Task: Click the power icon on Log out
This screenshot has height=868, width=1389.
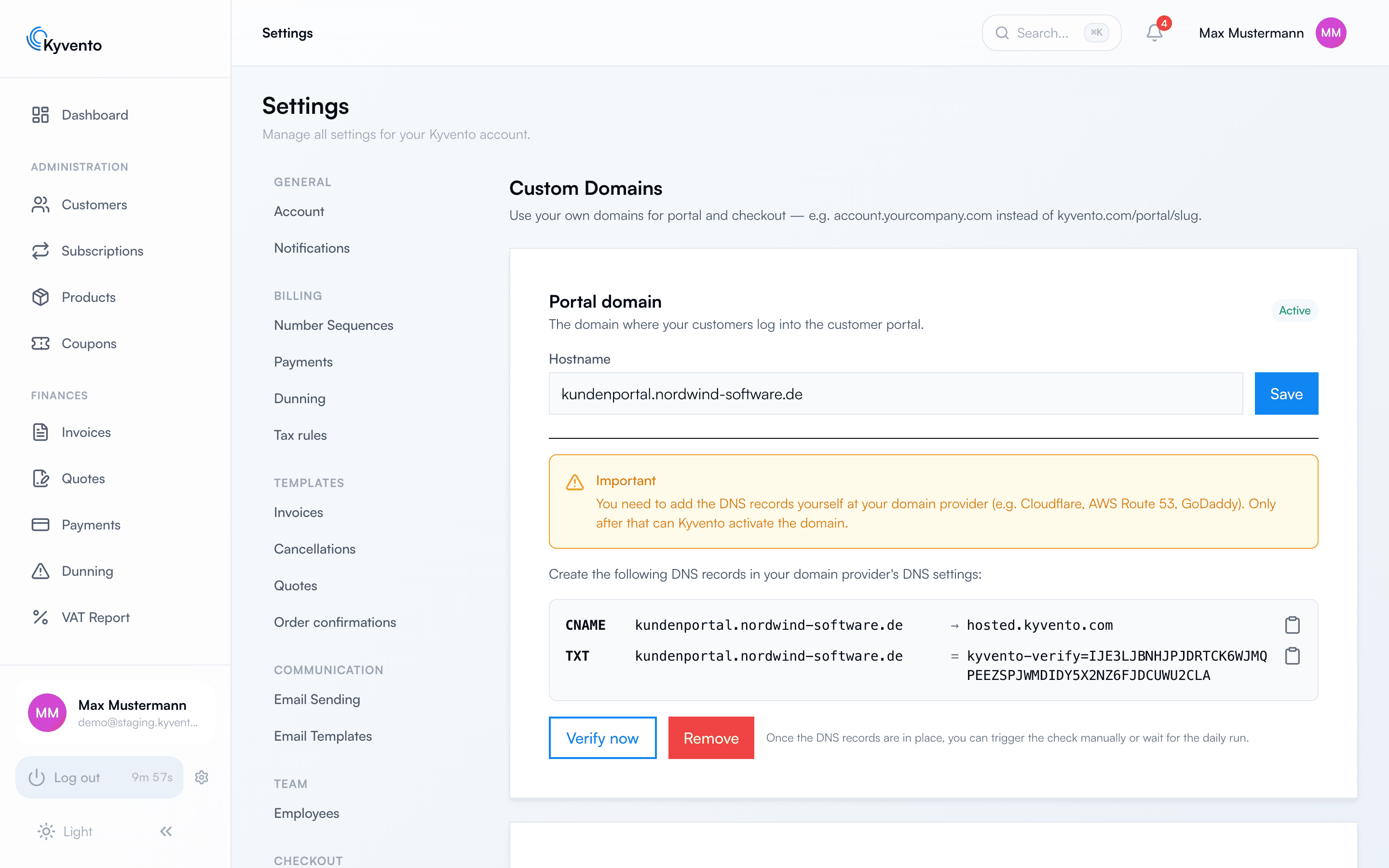Action: point(37,777)
